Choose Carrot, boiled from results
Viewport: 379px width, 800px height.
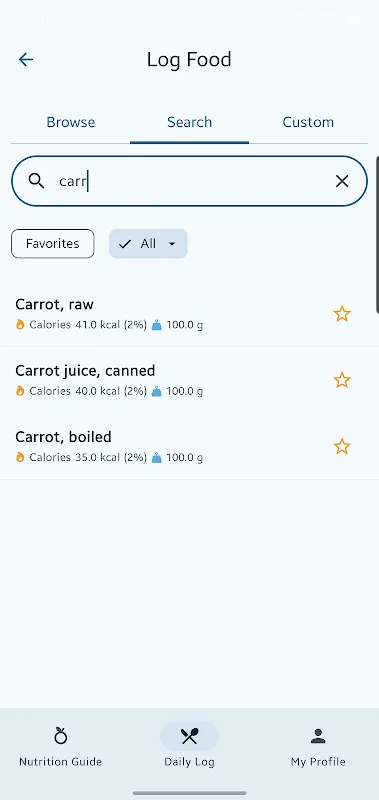(x=189, y=446)
